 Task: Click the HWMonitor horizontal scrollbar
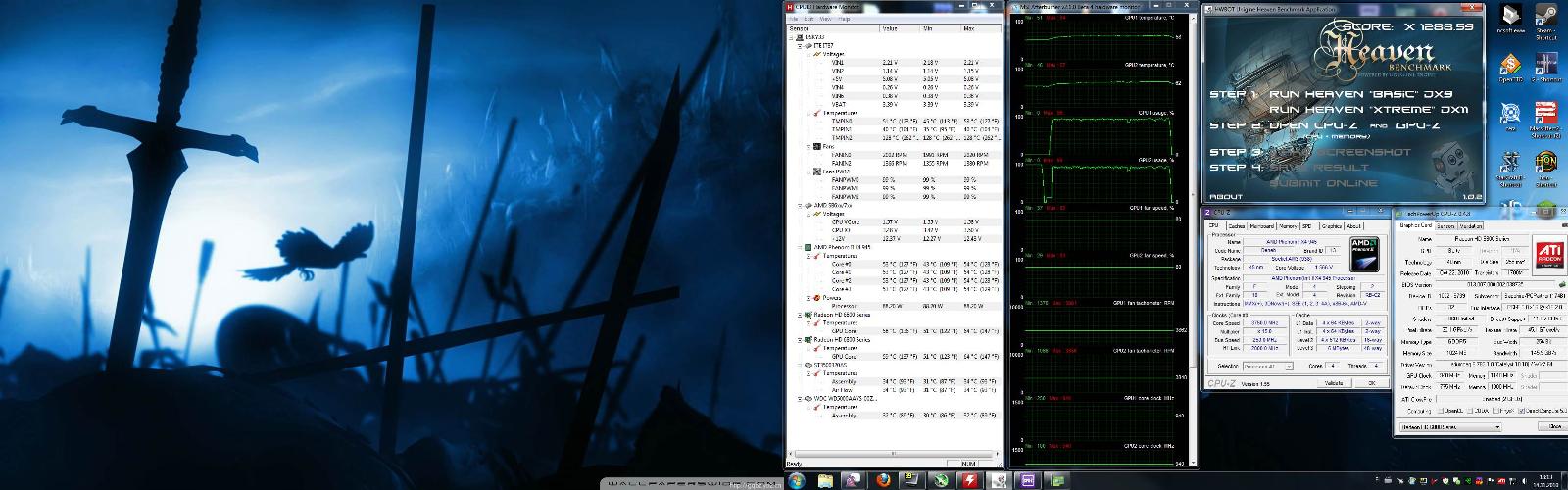[x=895, y=454]
